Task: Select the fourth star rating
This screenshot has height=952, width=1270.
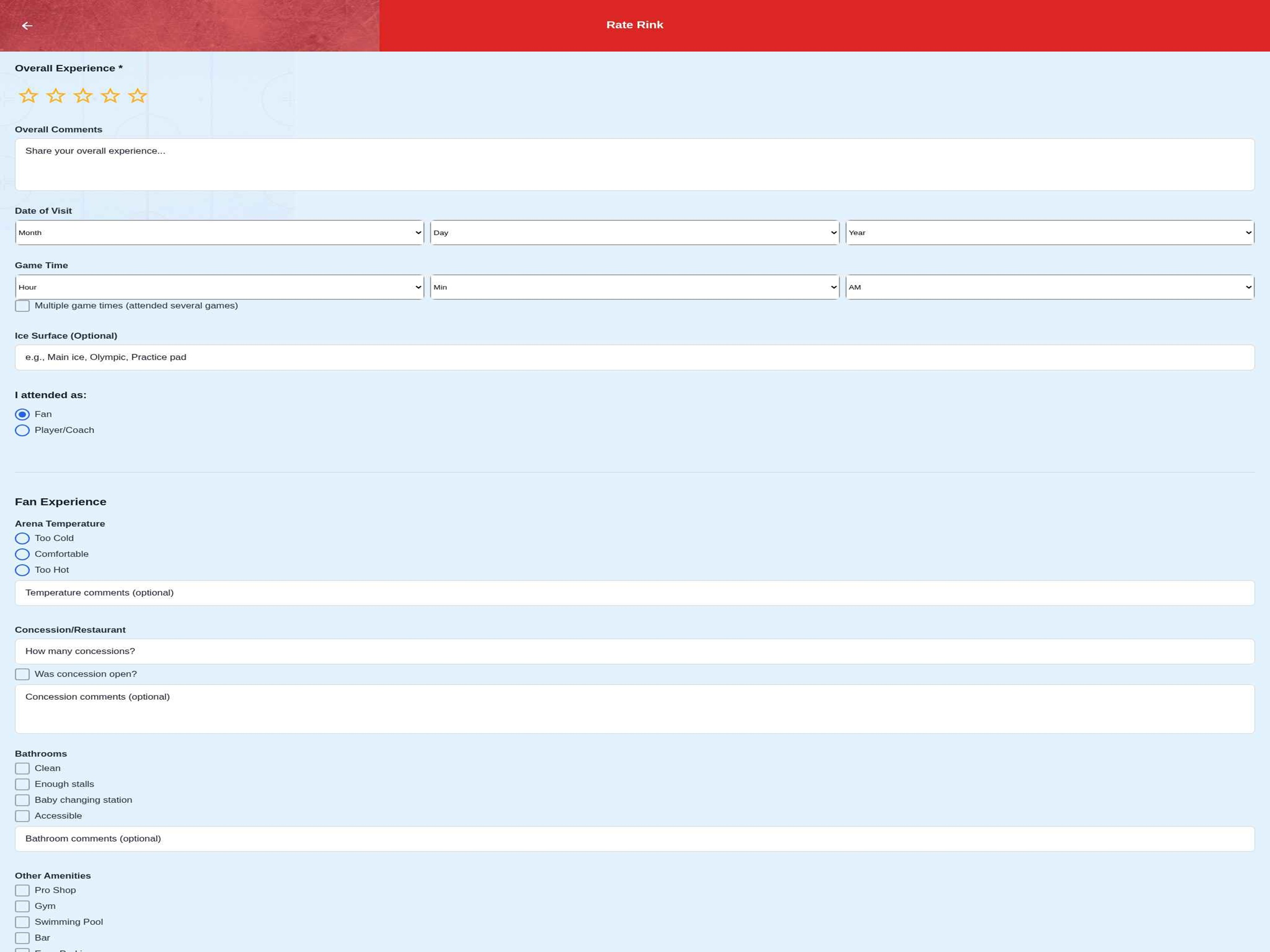Action: [x=110, y=95]
